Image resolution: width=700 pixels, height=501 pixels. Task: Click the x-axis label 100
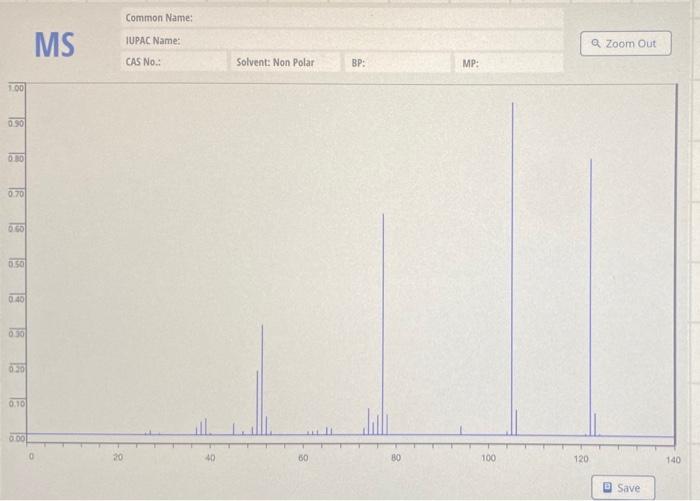tap(488, 458)
